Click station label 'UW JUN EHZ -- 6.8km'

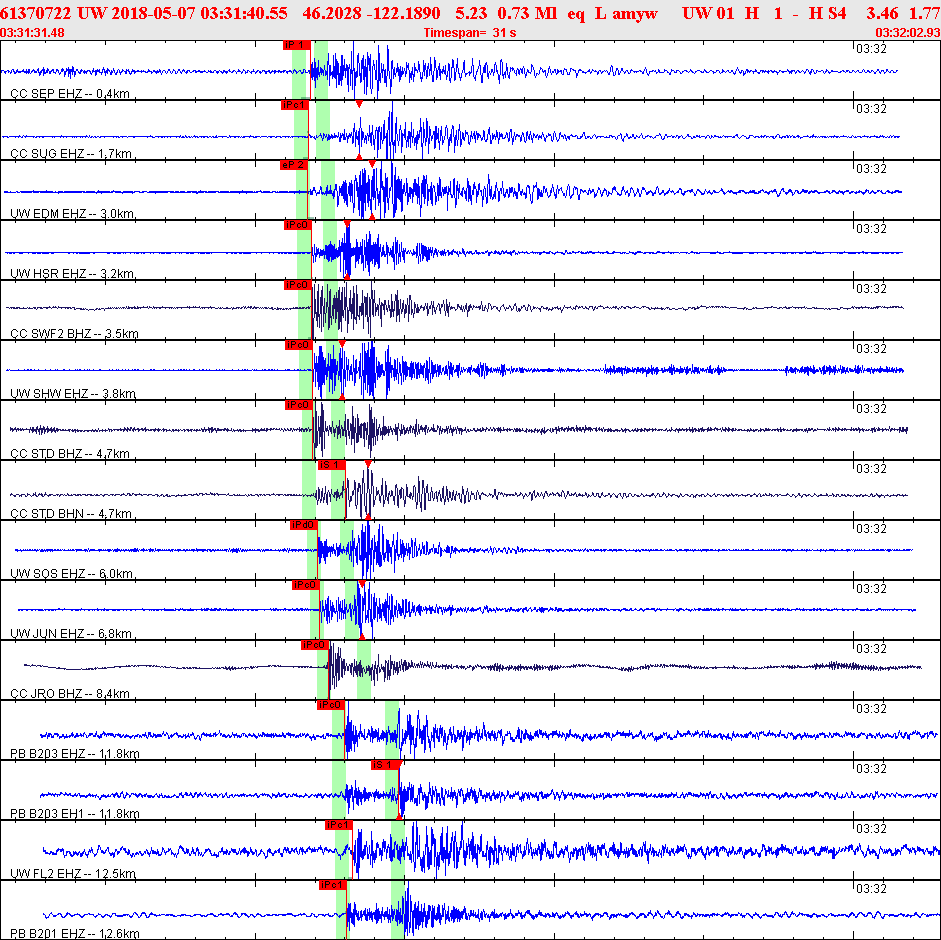(71, 634)
